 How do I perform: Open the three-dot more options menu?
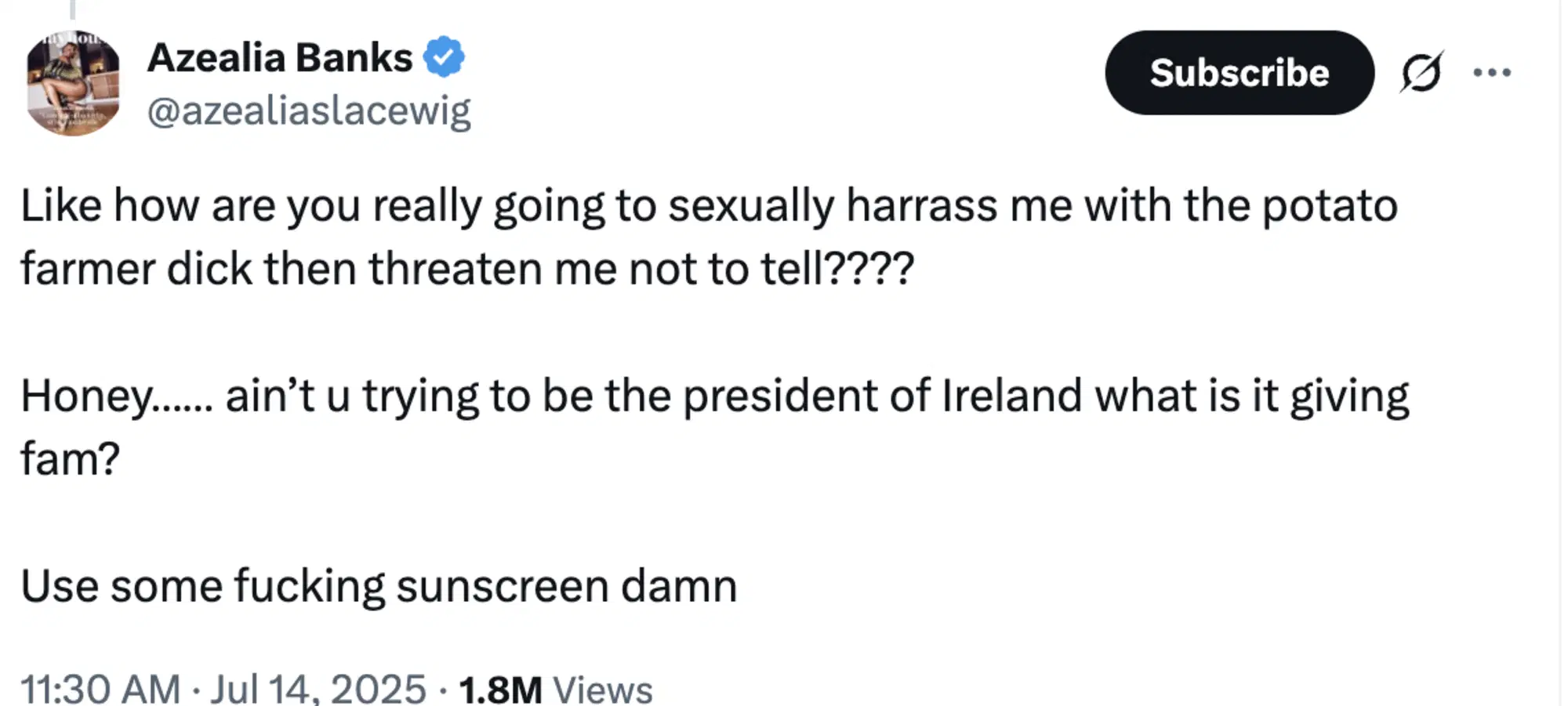point(1491,73)
